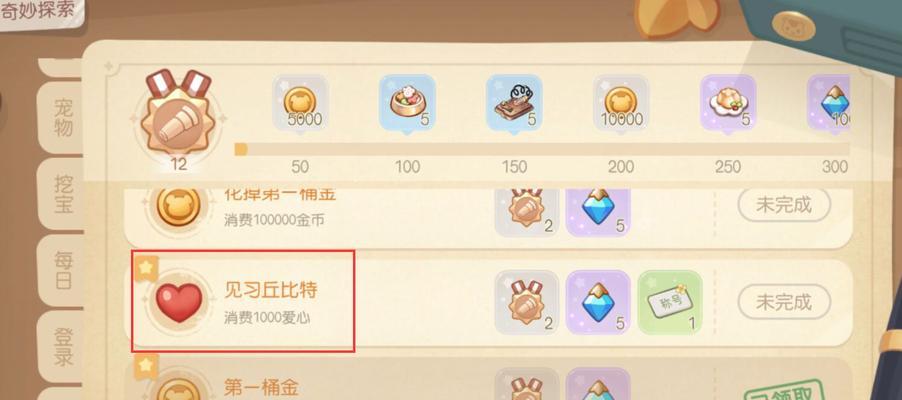This screenshot has height=400, width=902.
Task: Tap the 10000 gold coin reward icon
Action: pyautogui.click(x=621, y=104)
